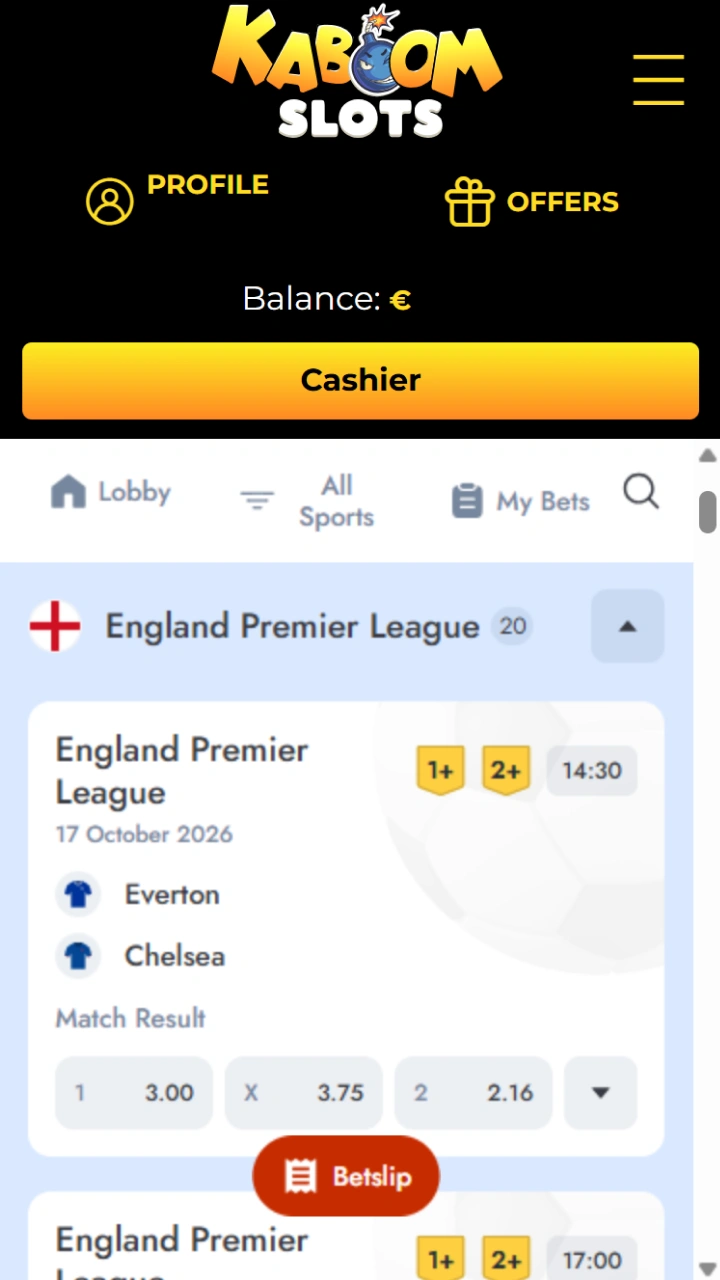
Task: Expand more markets dropdown arrow
Action: (600, 1093)
